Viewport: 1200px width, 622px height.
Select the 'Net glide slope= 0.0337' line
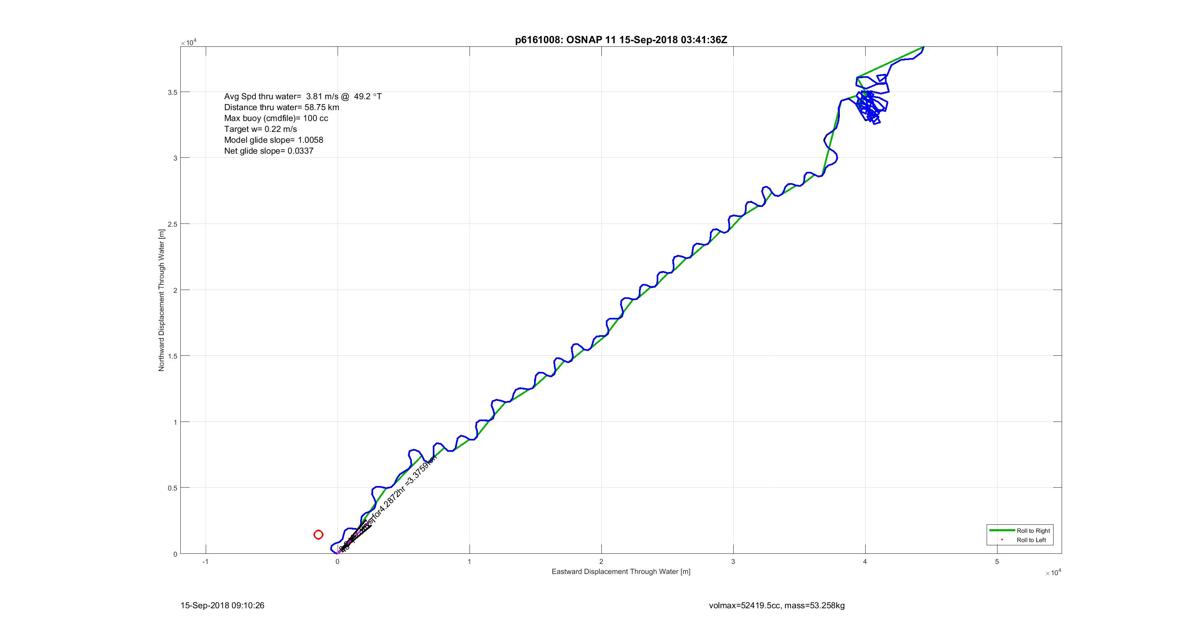click(x=269, y=151)
